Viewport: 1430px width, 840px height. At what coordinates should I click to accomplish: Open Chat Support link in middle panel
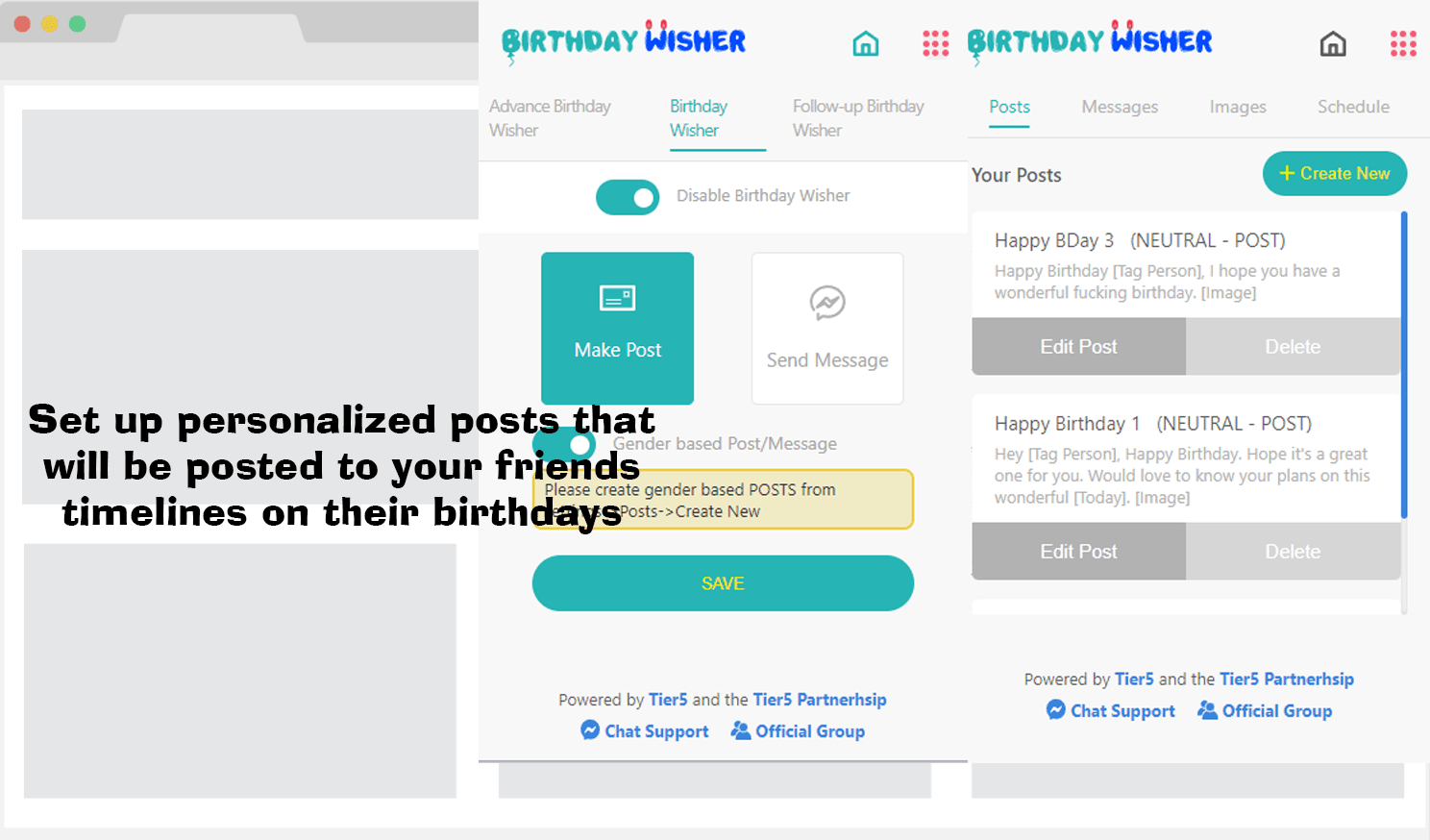coord(645,731)
